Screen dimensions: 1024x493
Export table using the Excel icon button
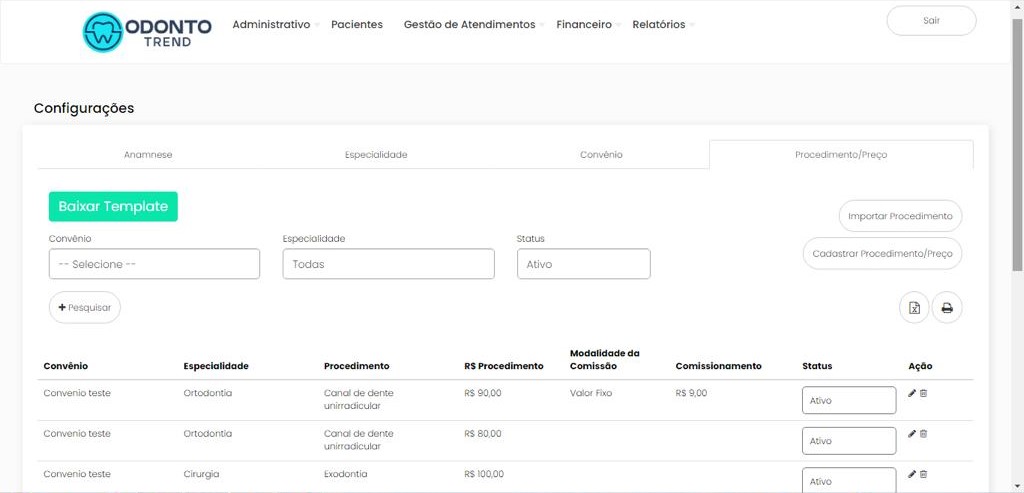point(914,308)
